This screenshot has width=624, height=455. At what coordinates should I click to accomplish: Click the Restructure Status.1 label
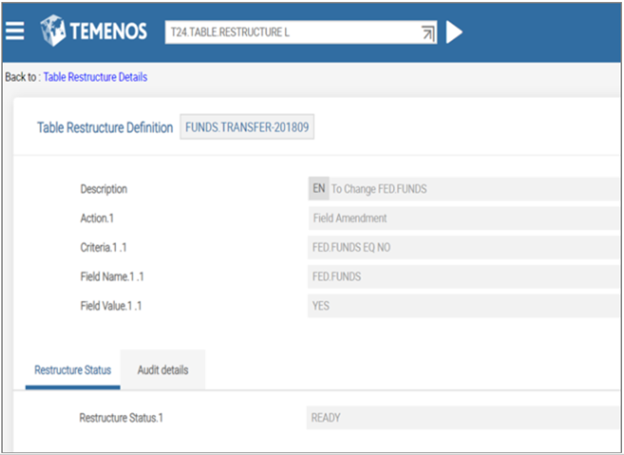[121, 418]
